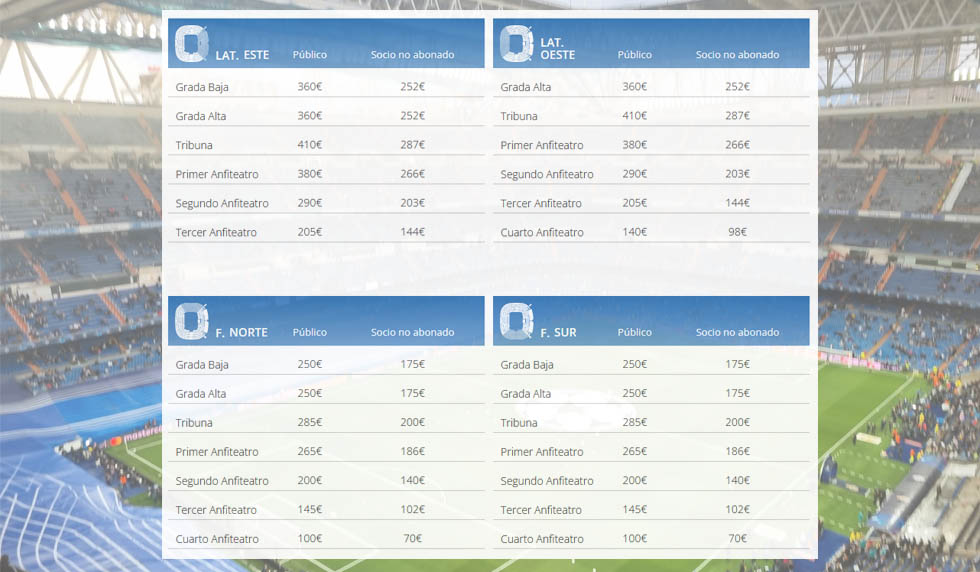Select Segundo Anfiteatro label in LAT. ESTE

[x=222, y=203]
